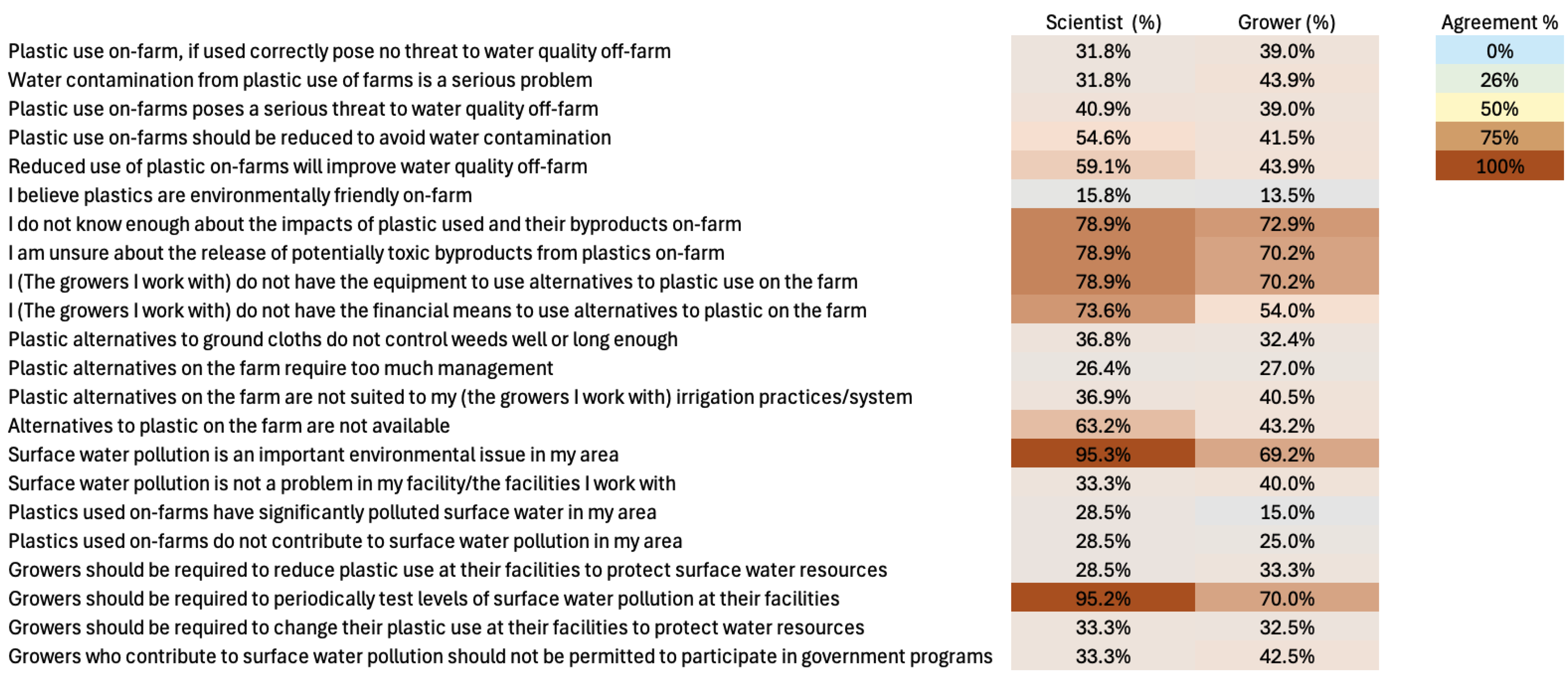Select the 26% agreement legend swatch
1568x681 pixels.
[x=1499, y=80]
